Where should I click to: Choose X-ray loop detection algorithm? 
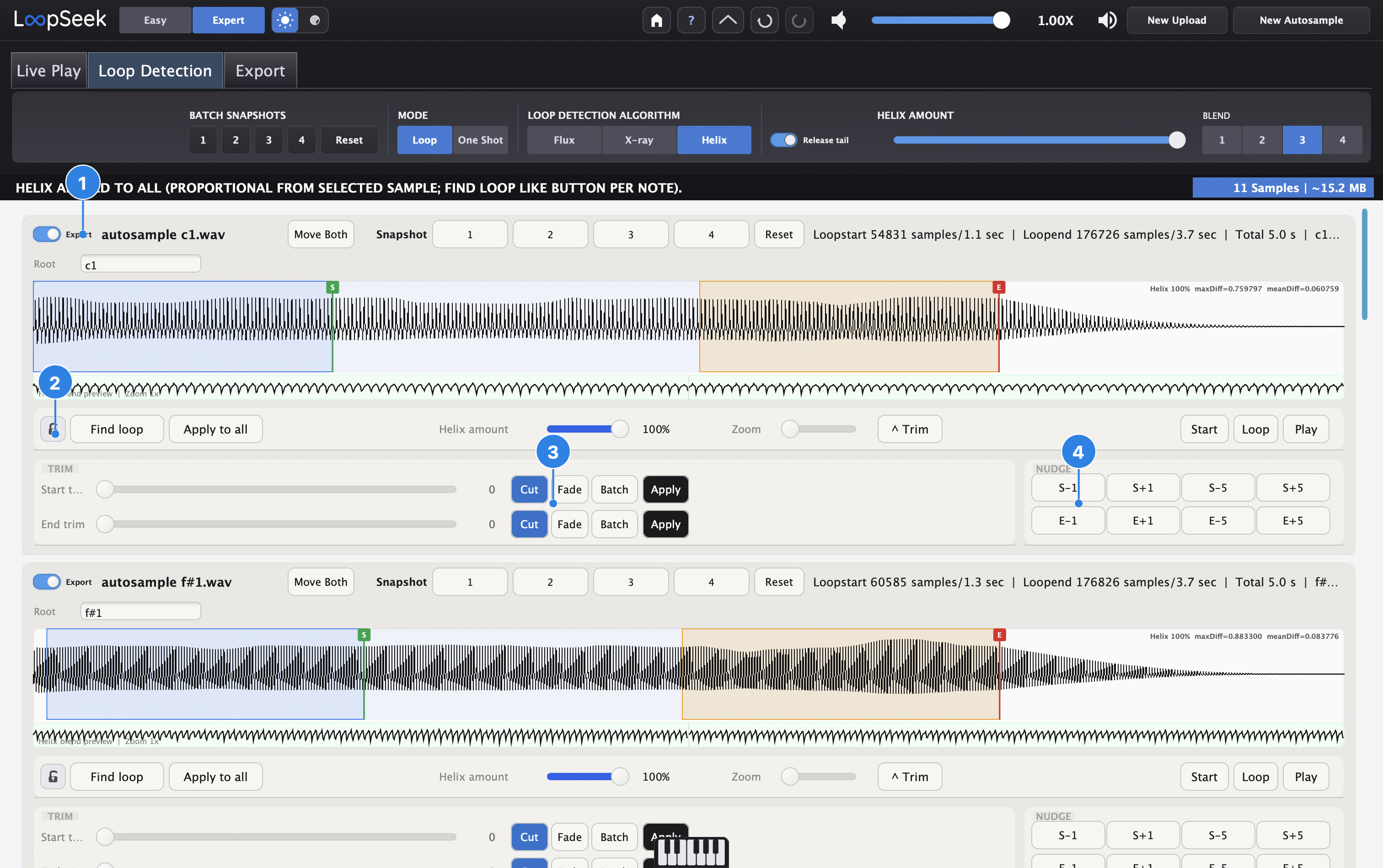tap(639, 140)
